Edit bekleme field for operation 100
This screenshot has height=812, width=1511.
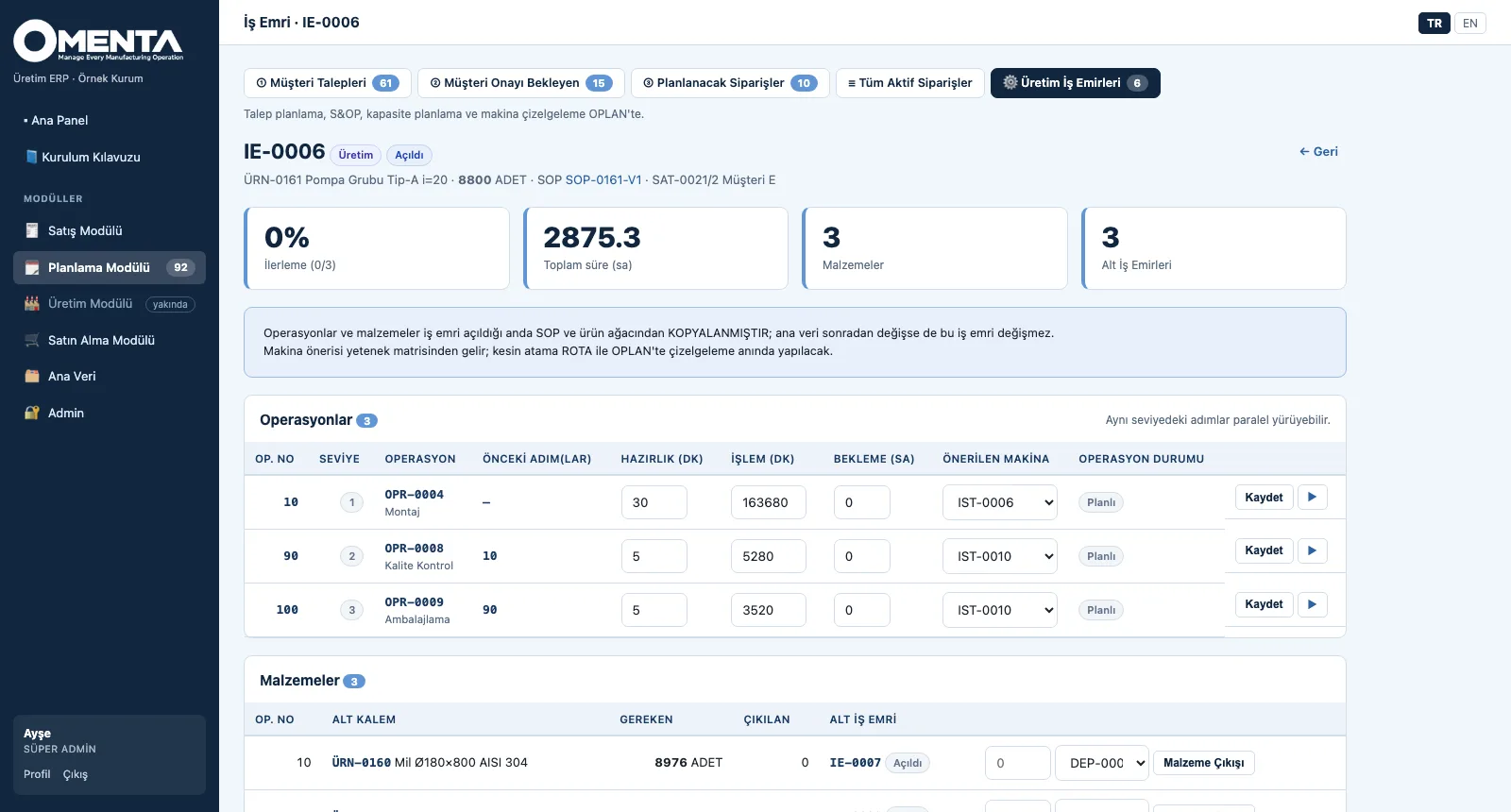tap(862, 610)
